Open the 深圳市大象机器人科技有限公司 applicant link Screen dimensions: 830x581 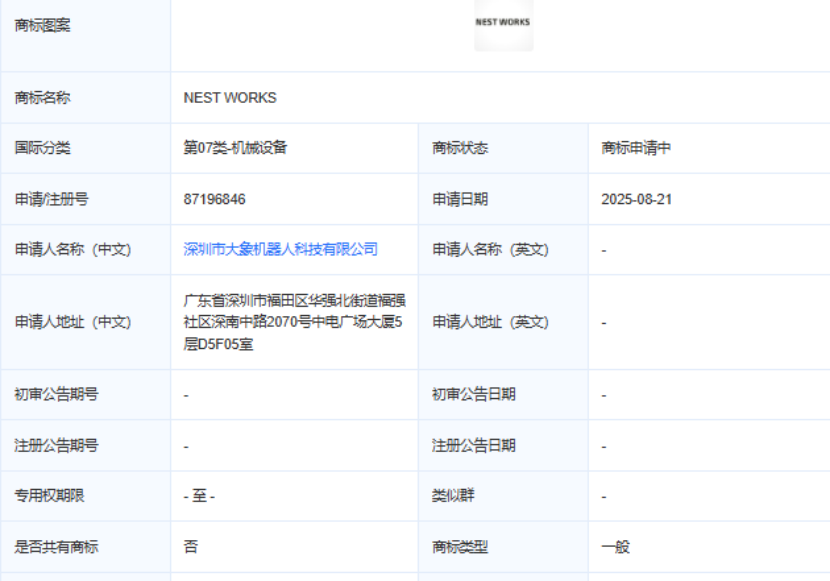pyautogui.click(x=281, y=249)
